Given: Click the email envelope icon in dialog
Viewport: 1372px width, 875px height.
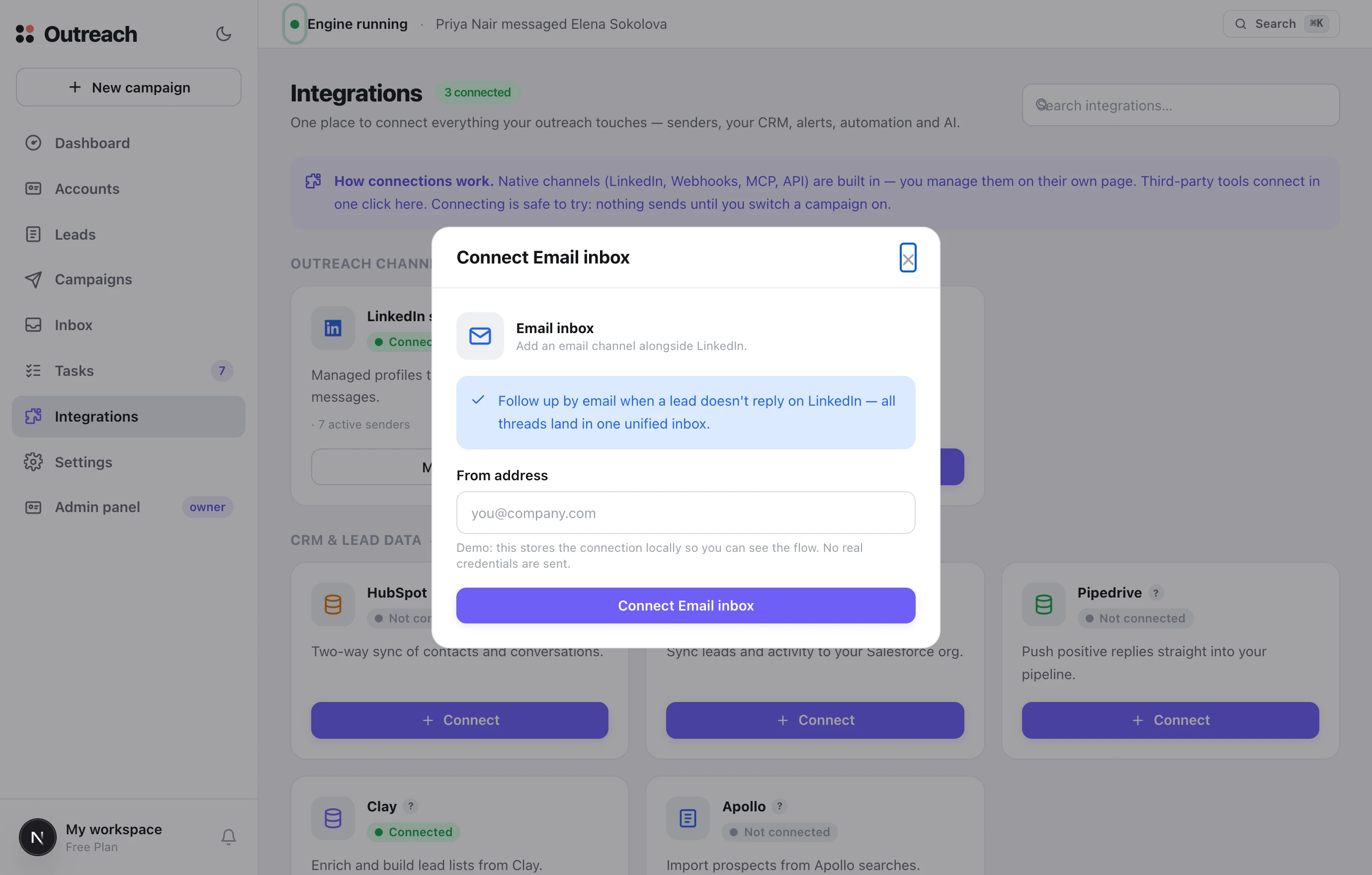Looking at the screenshot, I should (x=480, y=336).
